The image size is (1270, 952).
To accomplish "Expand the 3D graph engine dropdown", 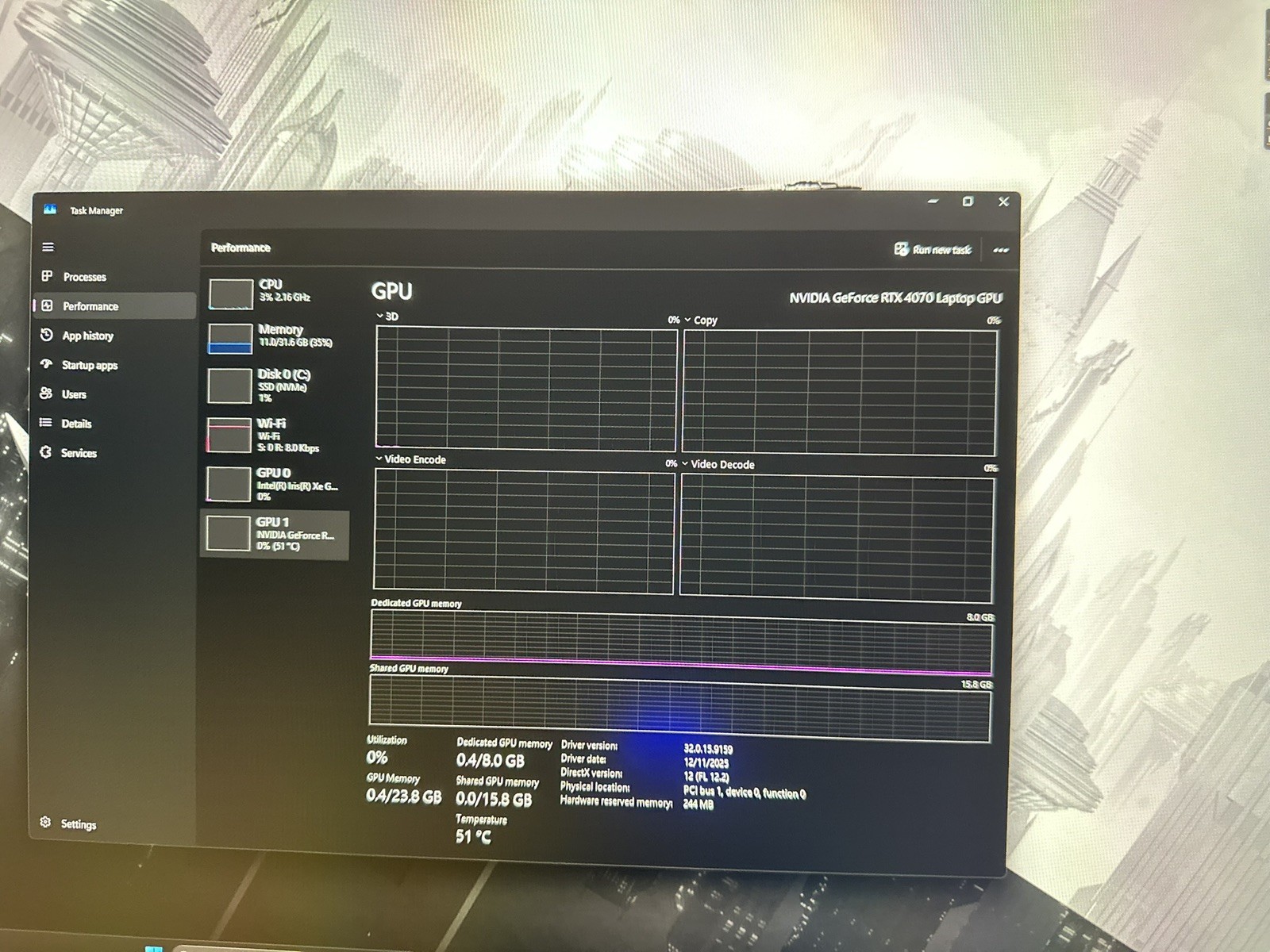I will pos(379,316).
